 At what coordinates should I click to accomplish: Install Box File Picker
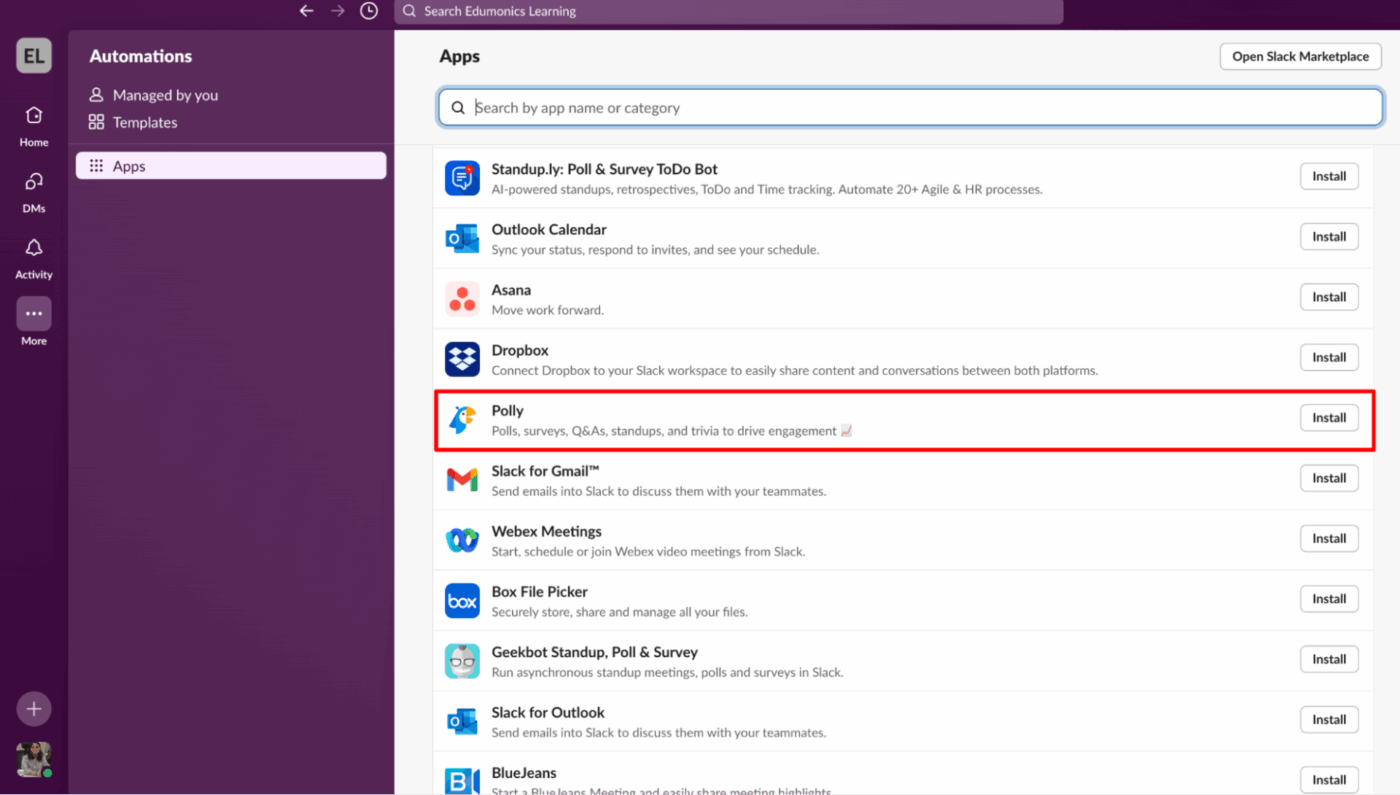pyautogui.click(x=1329, y=599)
